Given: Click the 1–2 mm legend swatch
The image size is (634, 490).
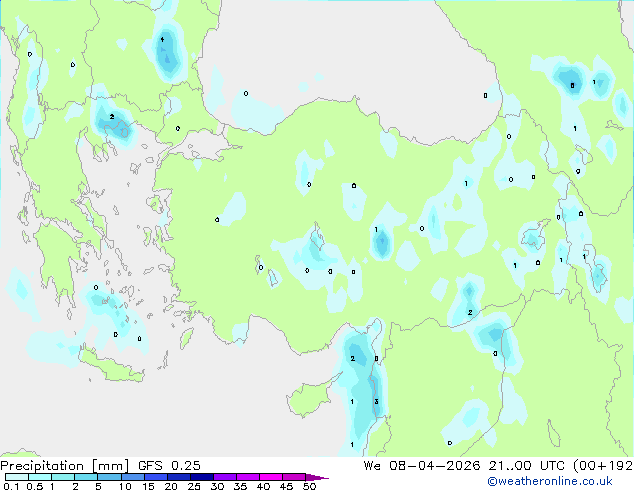Looking at the screenshot, I should pyautogui.click(x=63, y=477).
